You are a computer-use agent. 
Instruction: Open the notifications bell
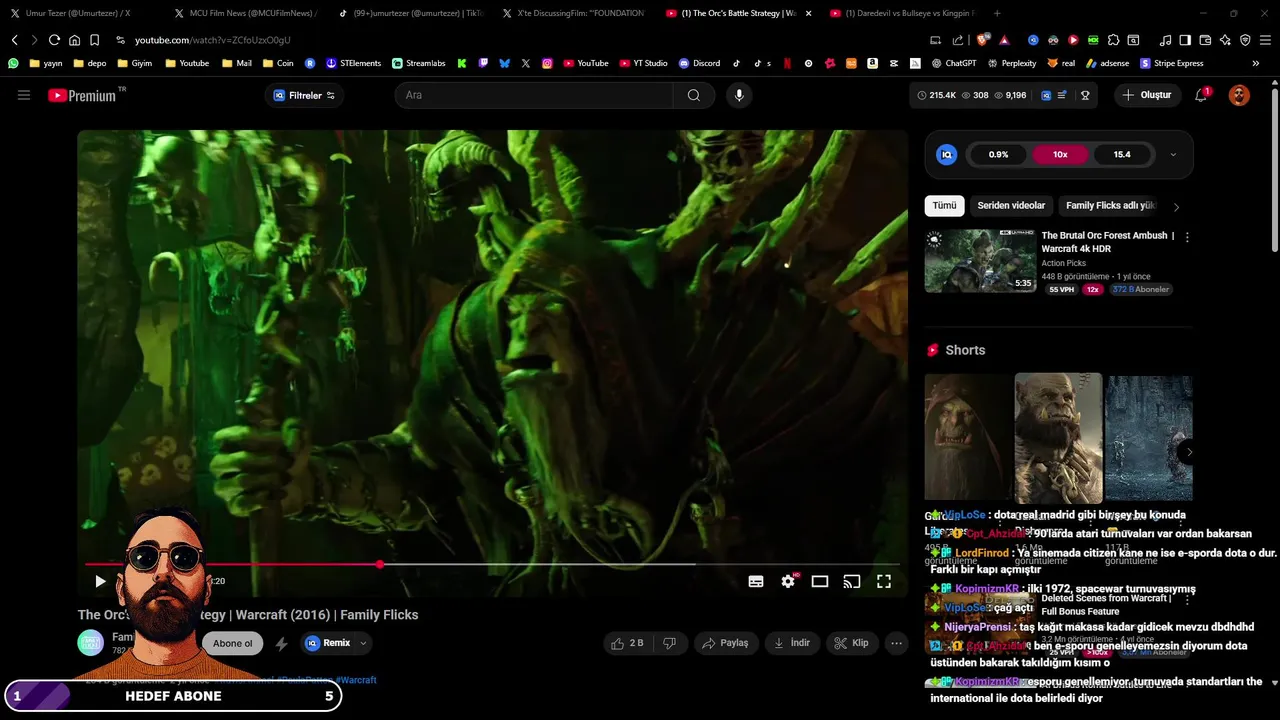point(1201,95)
